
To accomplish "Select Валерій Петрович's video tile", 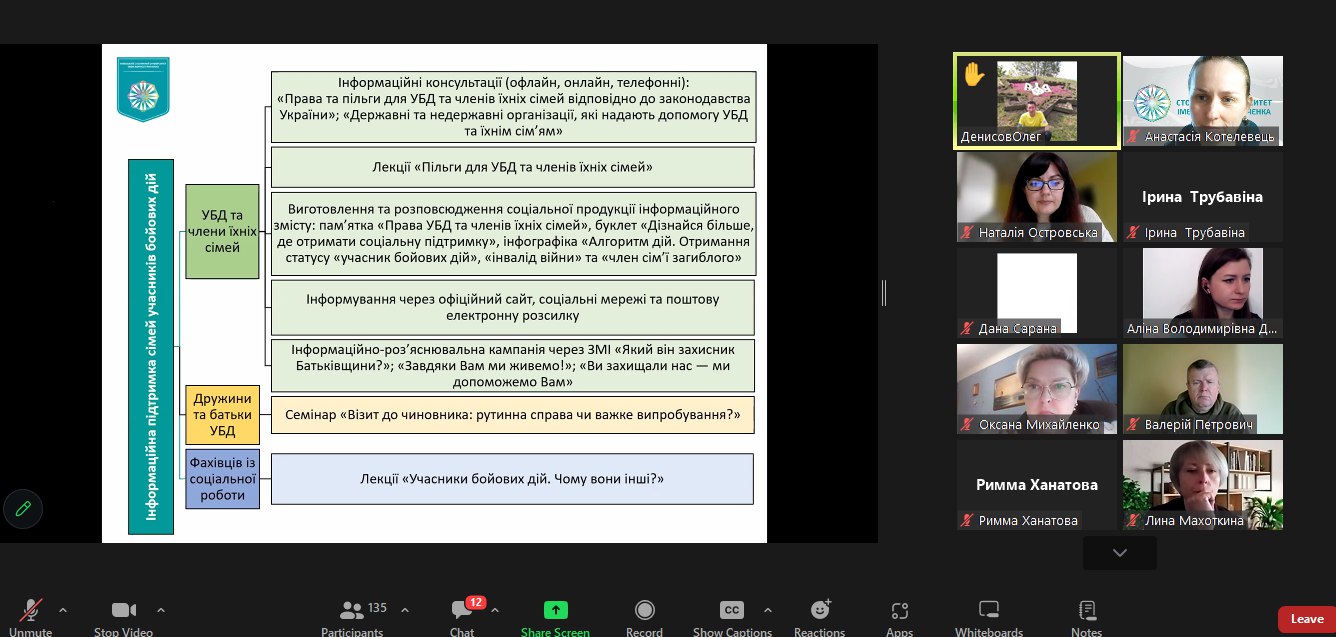I will click(1202, 388).
